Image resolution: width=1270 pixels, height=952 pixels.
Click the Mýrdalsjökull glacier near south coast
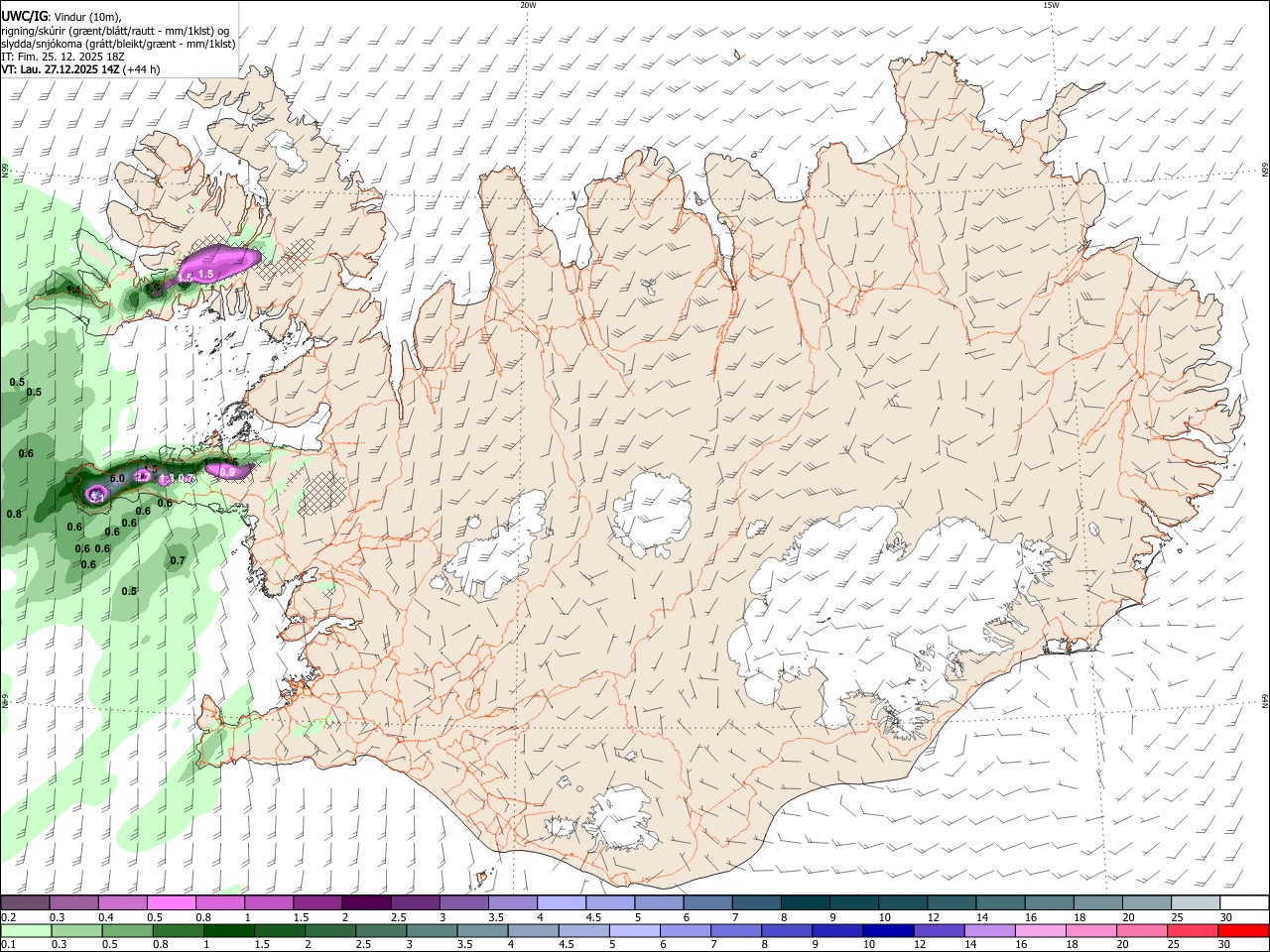tap(622, 817)
